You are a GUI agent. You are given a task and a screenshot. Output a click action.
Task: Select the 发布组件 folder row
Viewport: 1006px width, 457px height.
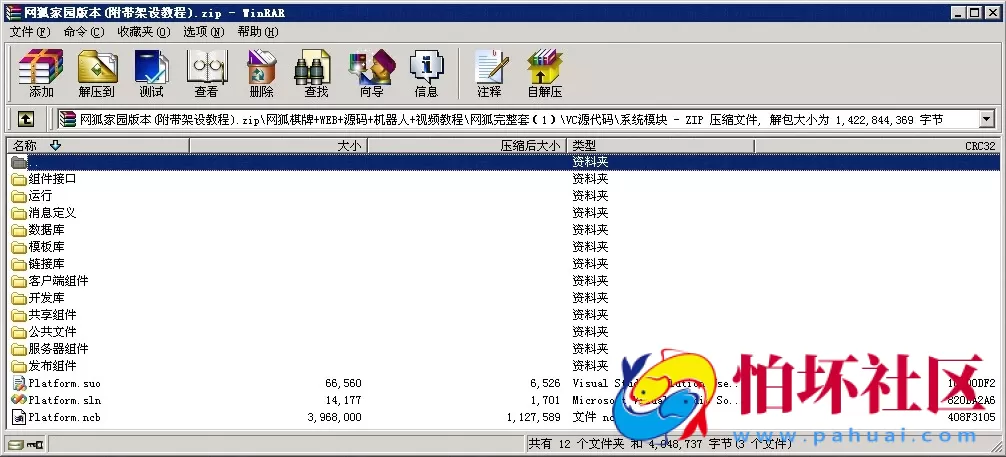(503, 366)
